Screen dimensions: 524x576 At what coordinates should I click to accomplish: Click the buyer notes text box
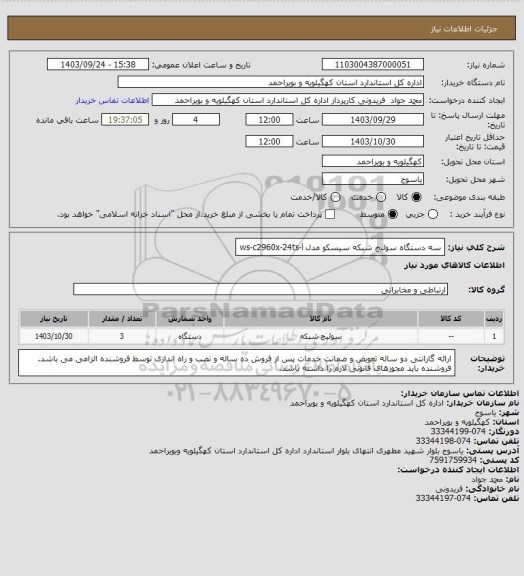click(x=237, y=363)
